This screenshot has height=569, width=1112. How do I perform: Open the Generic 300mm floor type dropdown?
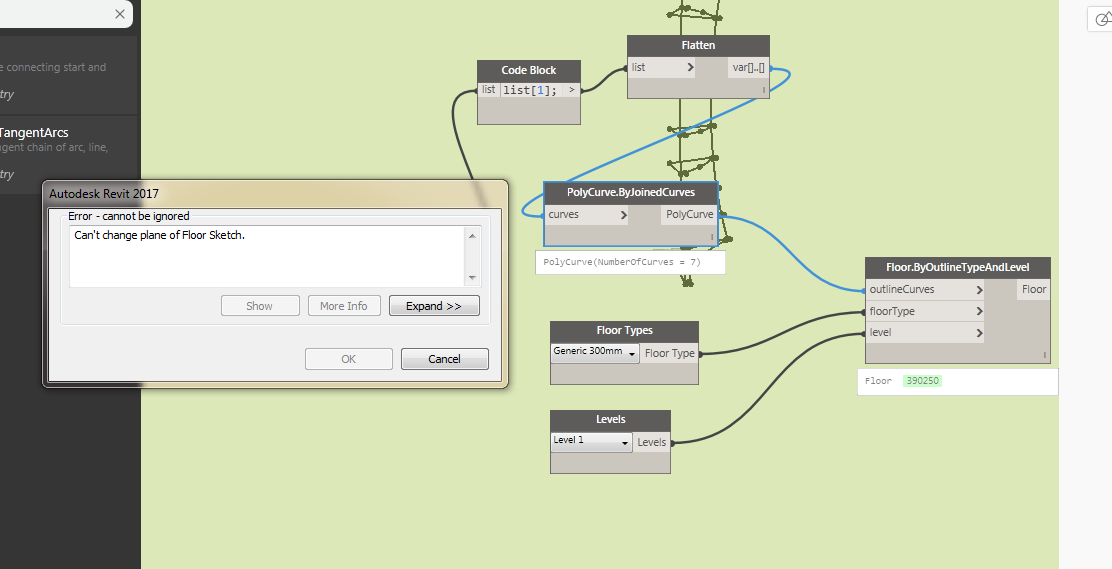point(595,352)
